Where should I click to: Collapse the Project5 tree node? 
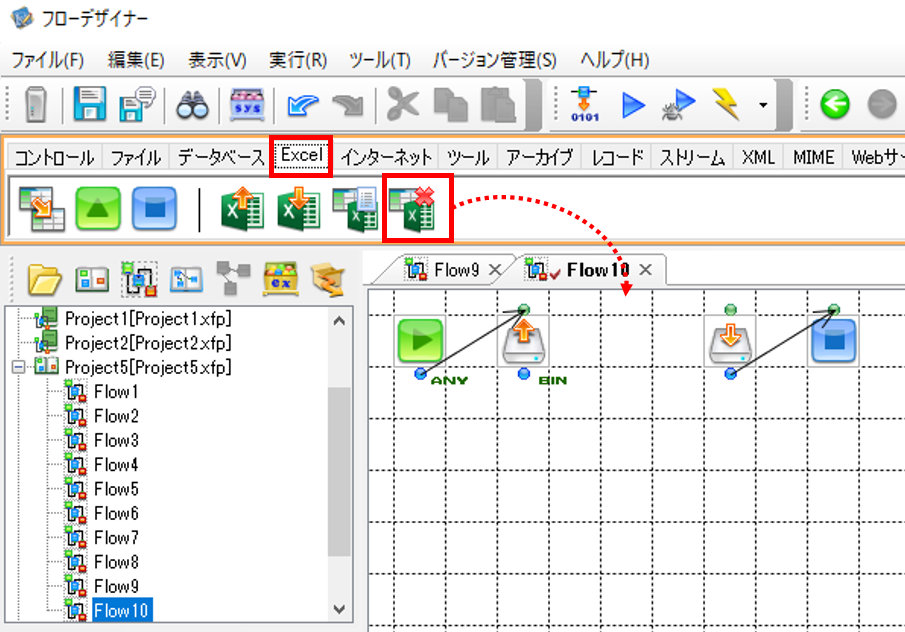pos(19,367)
